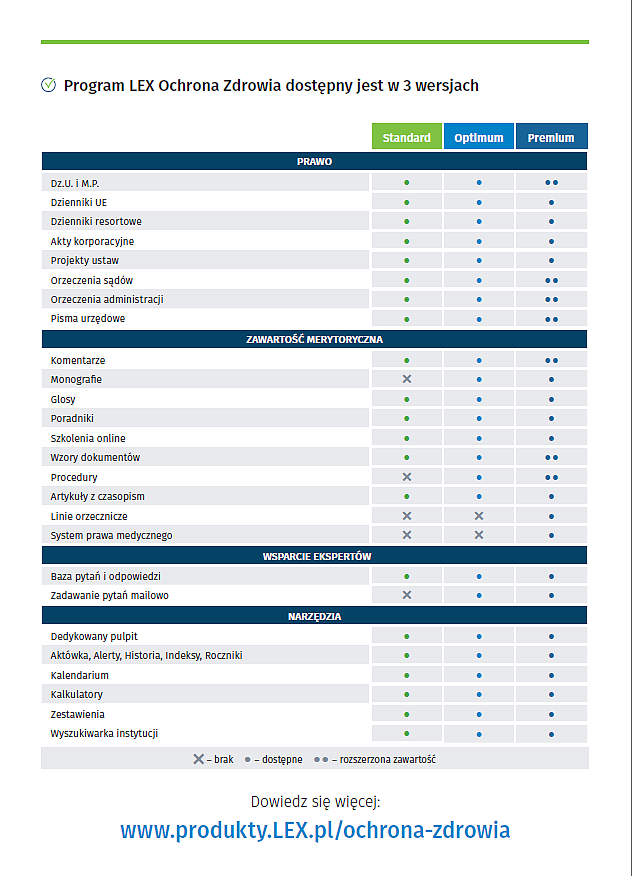This screenshot has height=876, width=632.
Task: Click the 'Linie orzecznicze' row label
Action: [89, 517]
